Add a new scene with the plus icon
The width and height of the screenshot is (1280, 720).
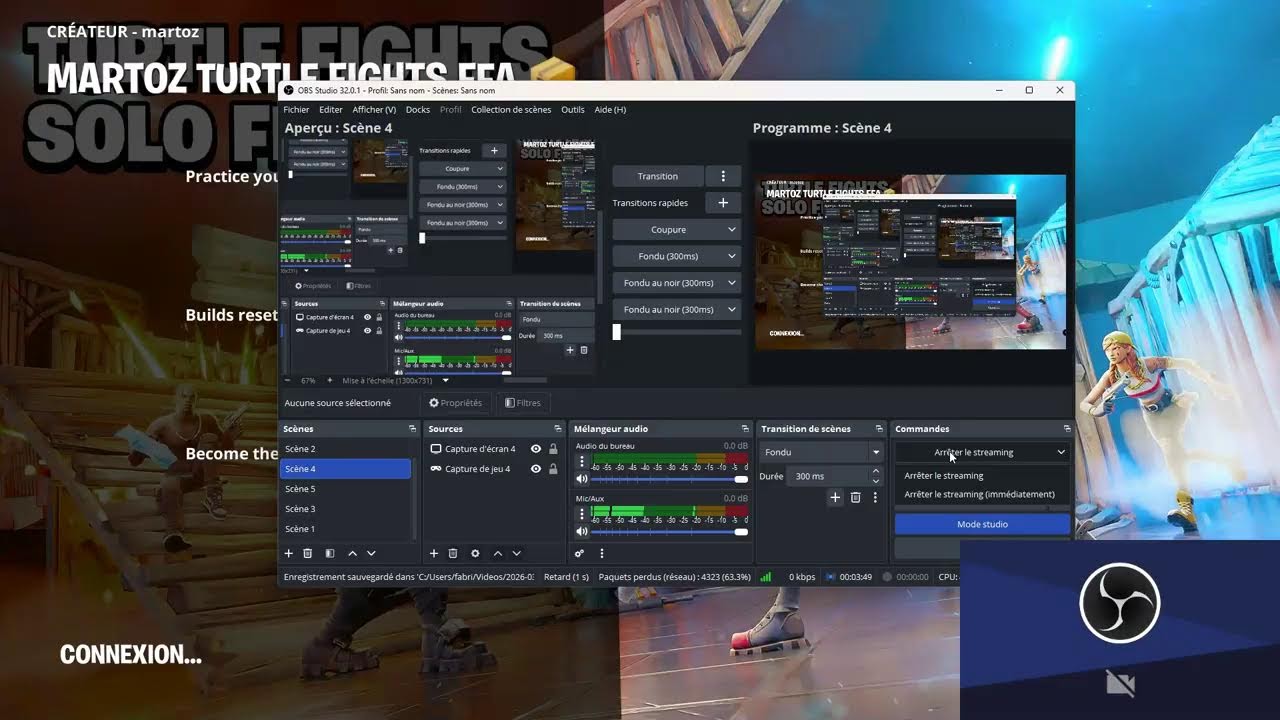[x=289, y=553]
